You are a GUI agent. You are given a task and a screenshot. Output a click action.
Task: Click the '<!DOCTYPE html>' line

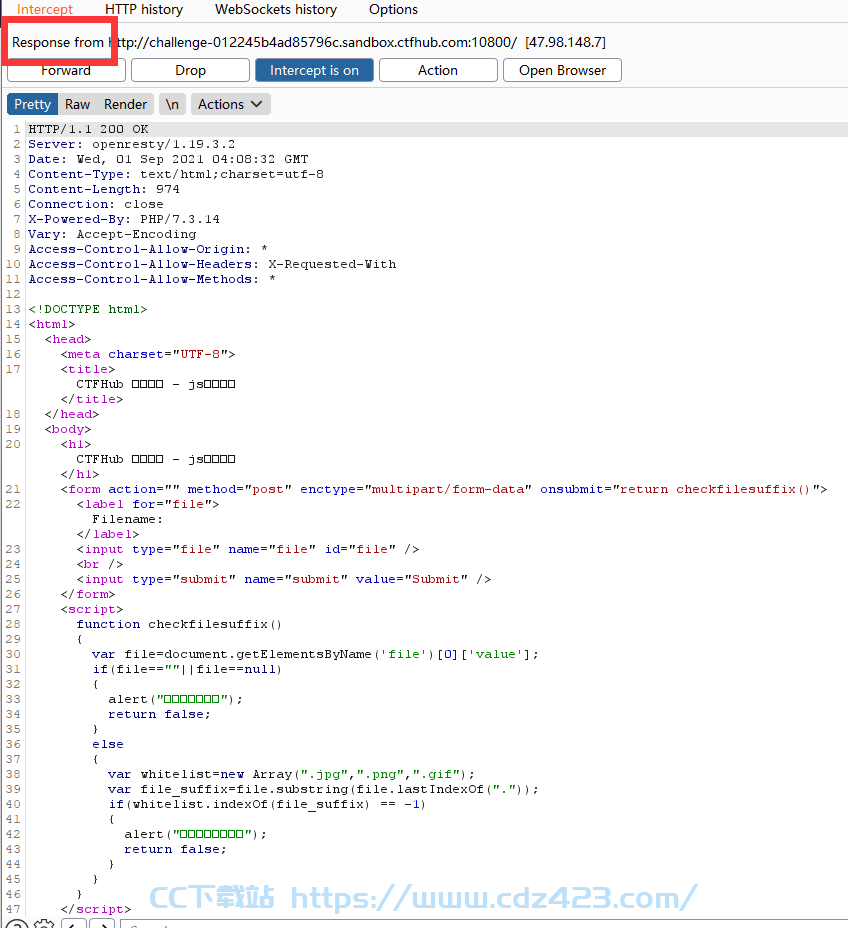pos(88,309)
